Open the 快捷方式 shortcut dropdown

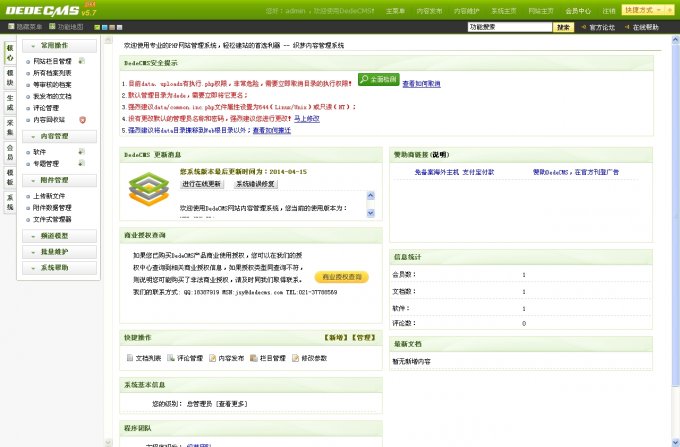643,10
